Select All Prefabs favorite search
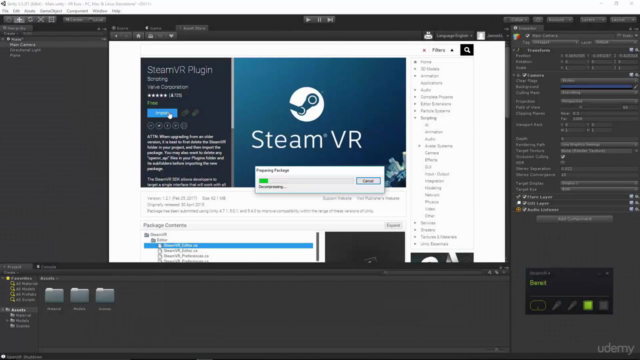 (x=26, y=294)
